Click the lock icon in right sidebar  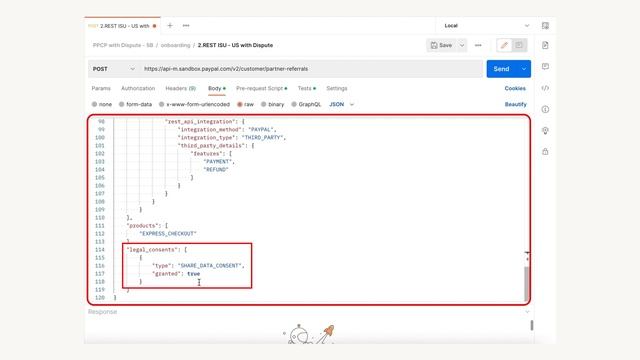coord(545,151)
